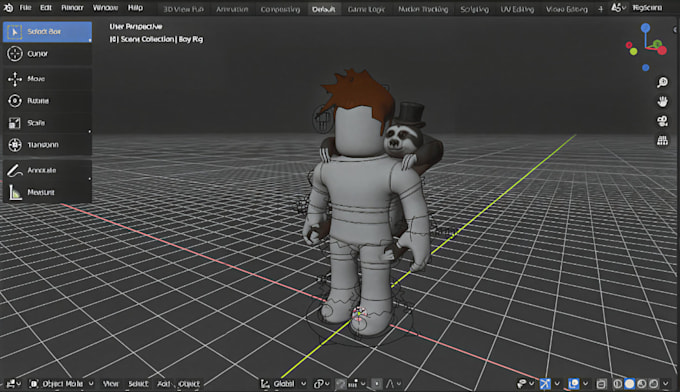Open the Help menu
Image resolution: width=680 pixels, height=392 pixels.
(135, 8)
